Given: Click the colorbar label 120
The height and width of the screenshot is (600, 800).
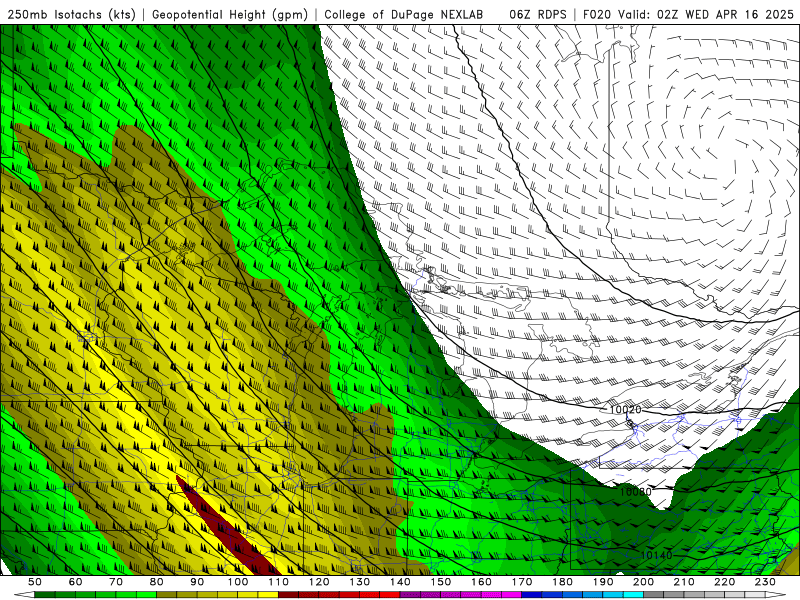Looking at the screenshot, I should [x=319, y=582].
